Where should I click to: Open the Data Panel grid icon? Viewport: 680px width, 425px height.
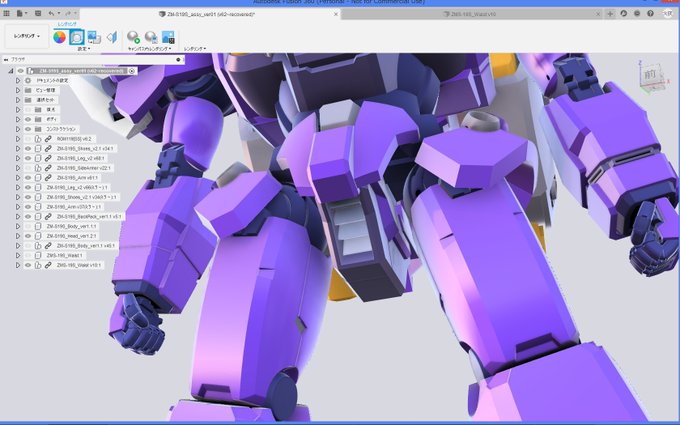point(6,13)
